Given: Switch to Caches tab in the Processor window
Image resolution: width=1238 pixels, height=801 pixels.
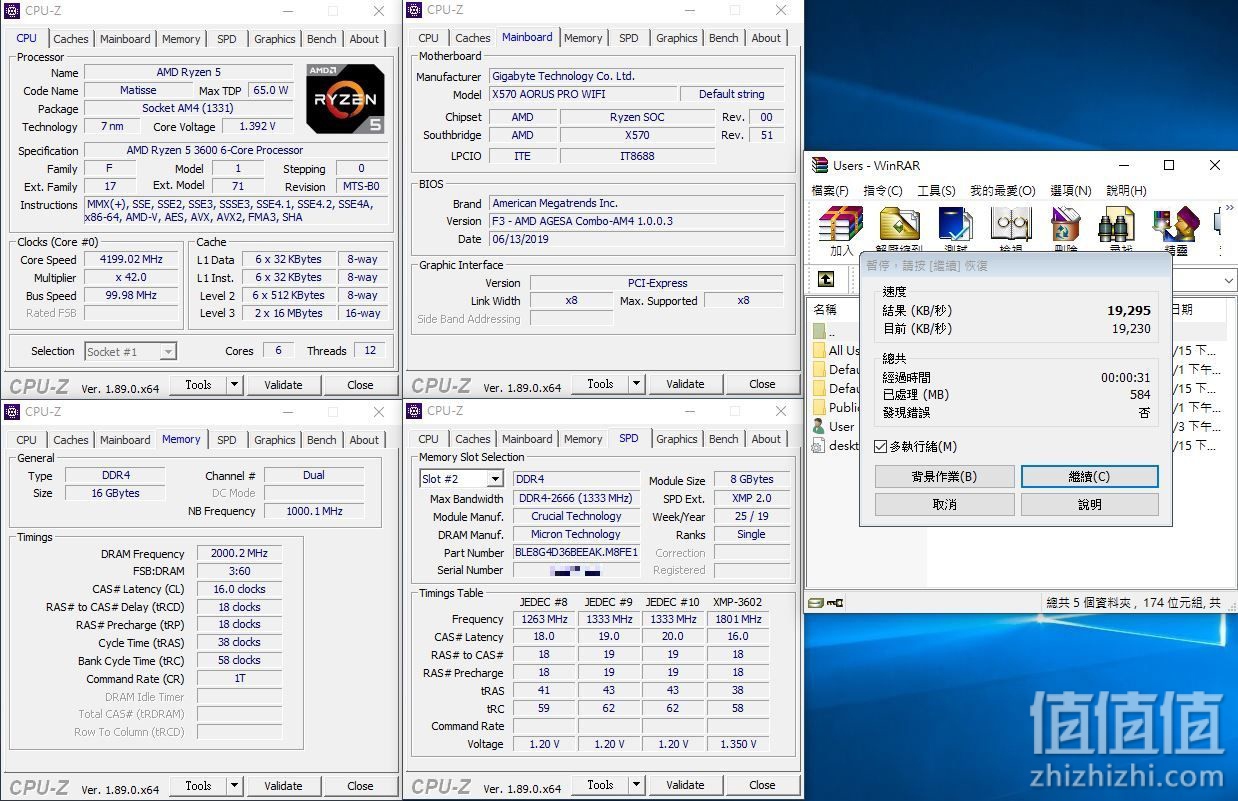Looking at the screenshot, I should 71,39.
